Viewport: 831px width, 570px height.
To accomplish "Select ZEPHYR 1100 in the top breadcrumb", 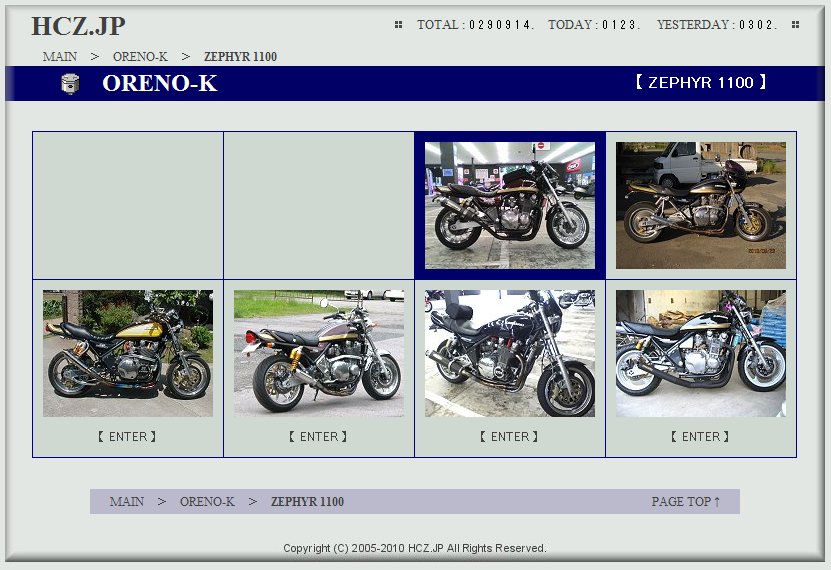I will 241,57.
